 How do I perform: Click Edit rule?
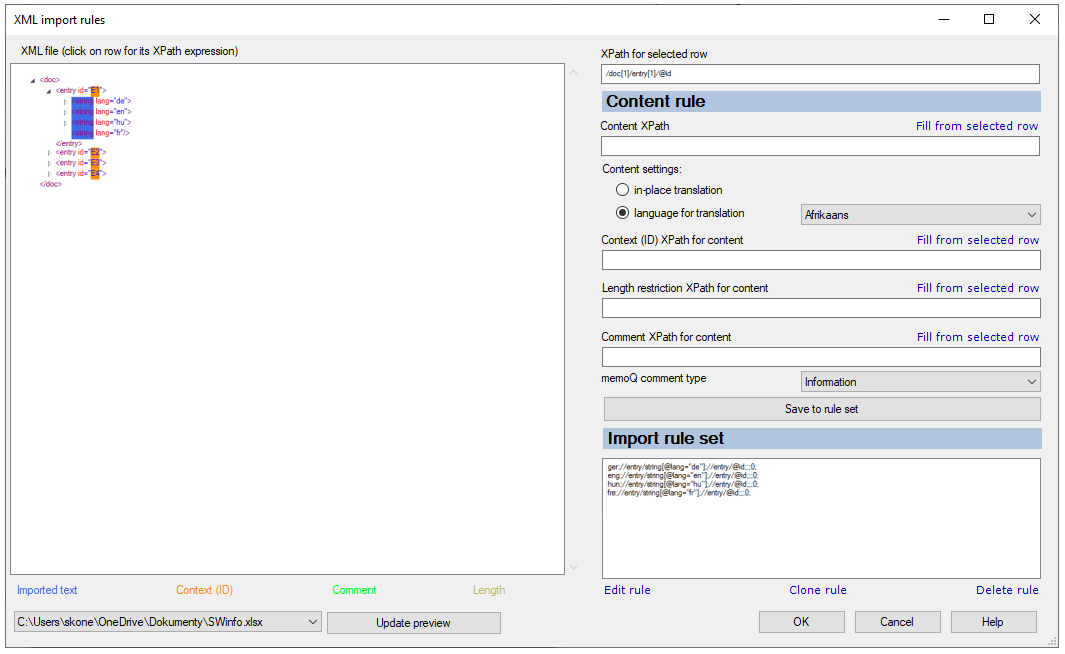point(627,590)
